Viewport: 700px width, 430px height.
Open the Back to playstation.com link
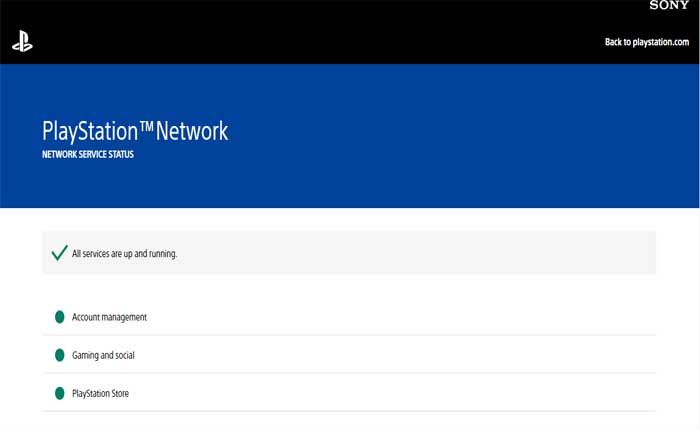click(647, 42)
